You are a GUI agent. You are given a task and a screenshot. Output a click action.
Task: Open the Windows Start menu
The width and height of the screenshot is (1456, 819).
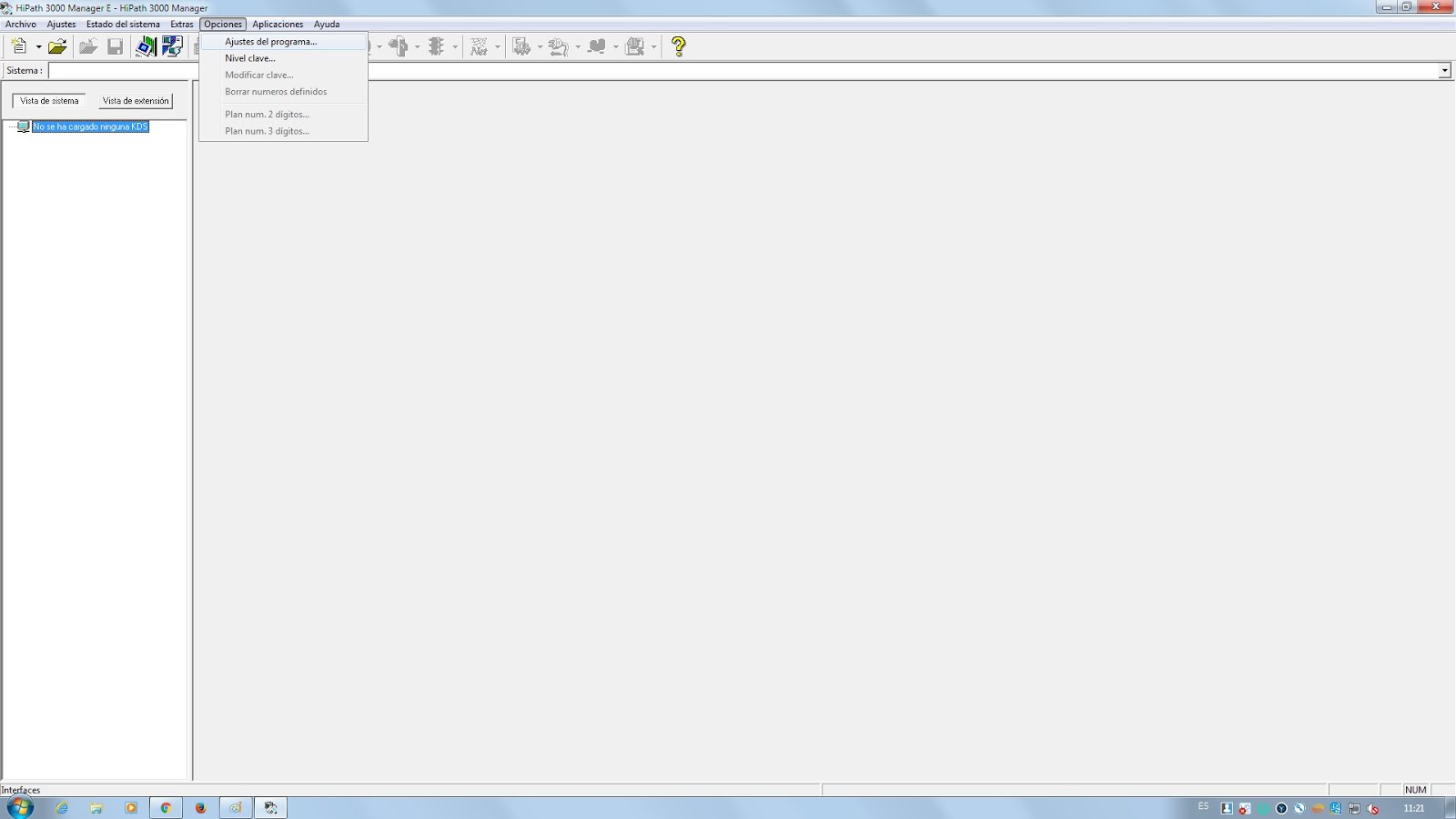point(19,807)
